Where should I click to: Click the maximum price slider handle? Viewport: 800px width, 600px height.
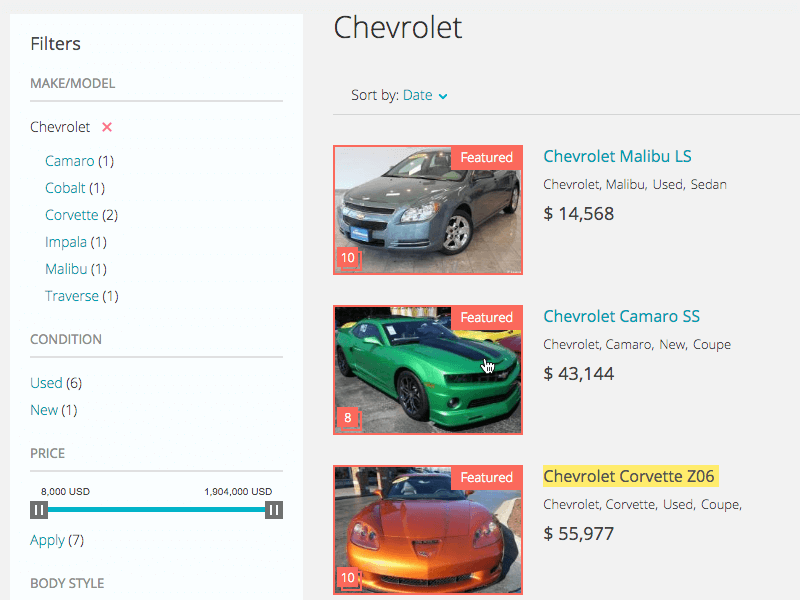[274, 510]
